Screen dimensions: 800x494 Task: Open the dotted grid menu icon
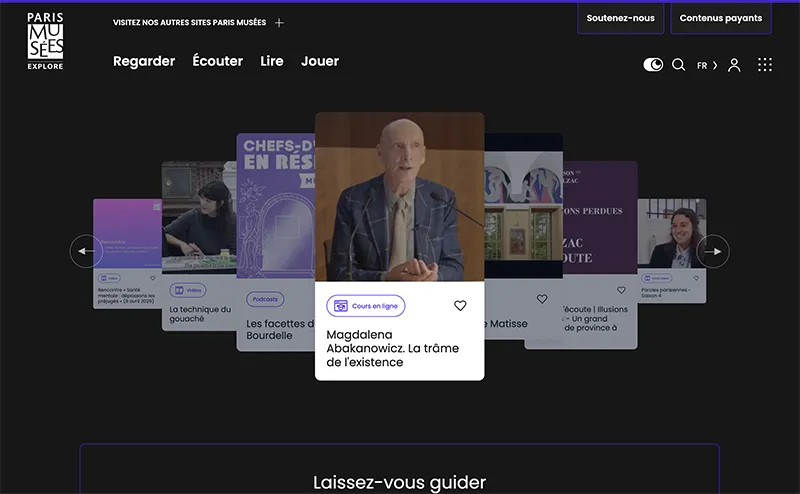(765, 65)
